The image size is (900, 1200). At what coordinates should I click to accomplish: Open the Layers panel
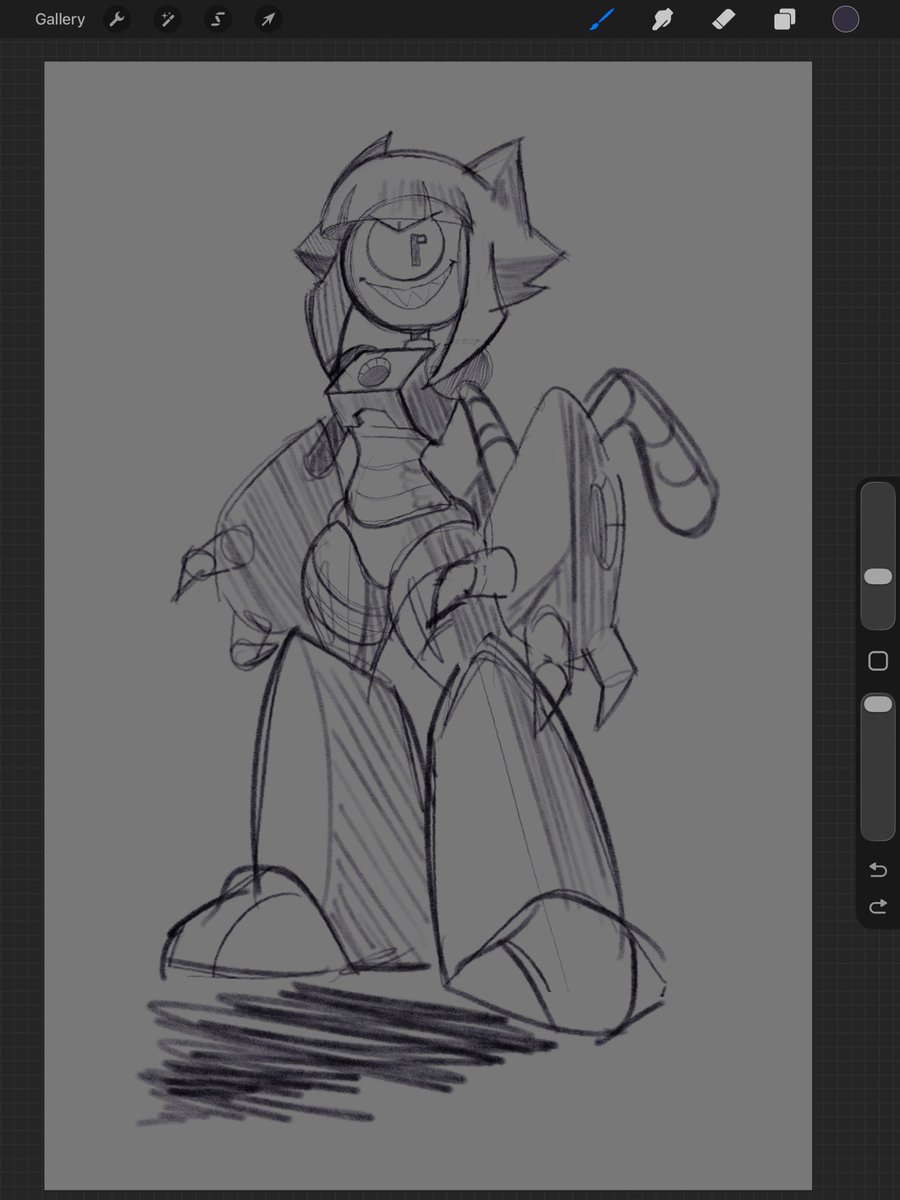(785, 19)
